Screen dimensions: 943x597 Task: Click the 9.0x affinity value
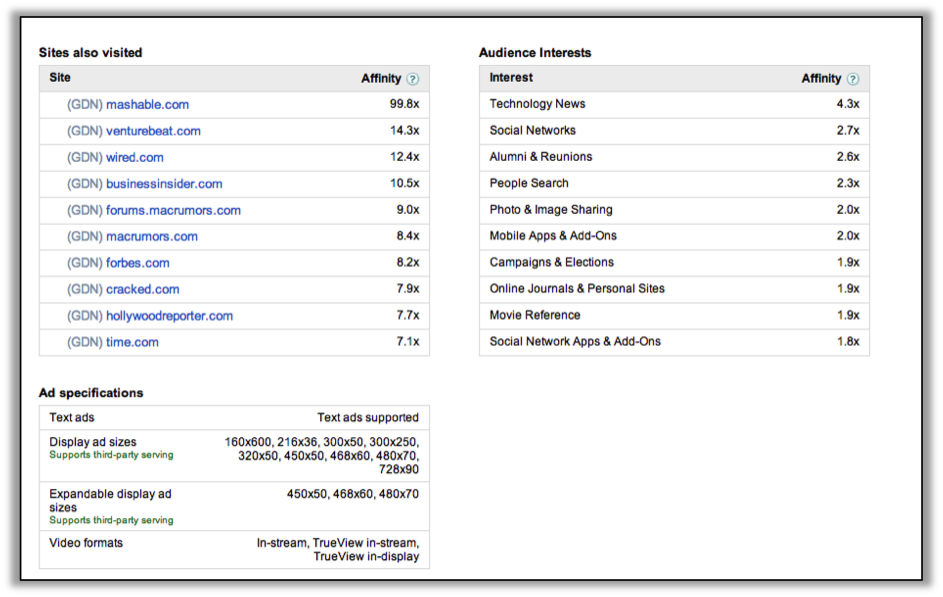408,210
